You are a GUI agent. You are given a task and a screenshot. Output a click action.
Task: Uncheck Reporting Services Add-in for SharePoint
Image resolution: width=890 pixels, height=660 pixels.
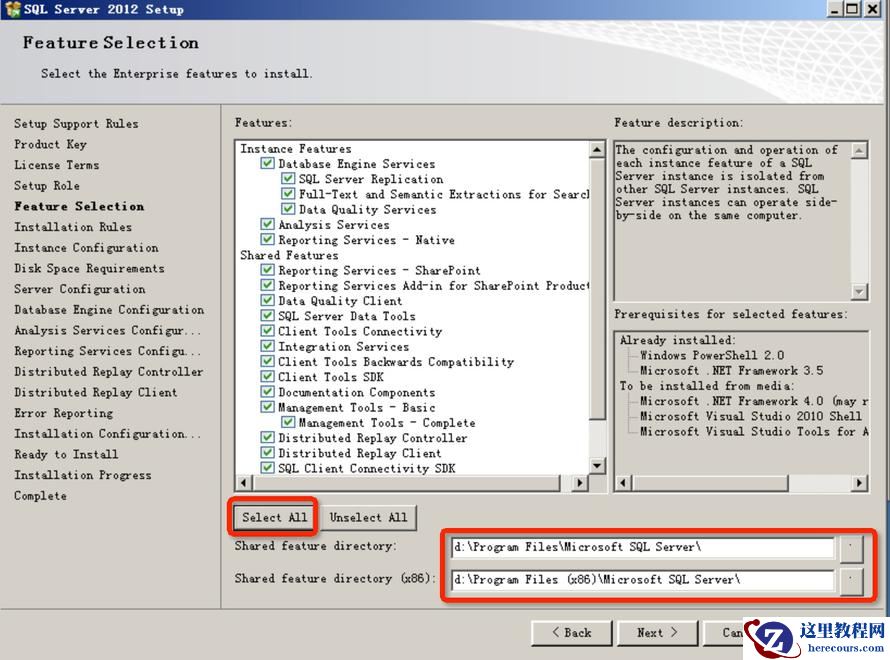(x=267, y=285)
